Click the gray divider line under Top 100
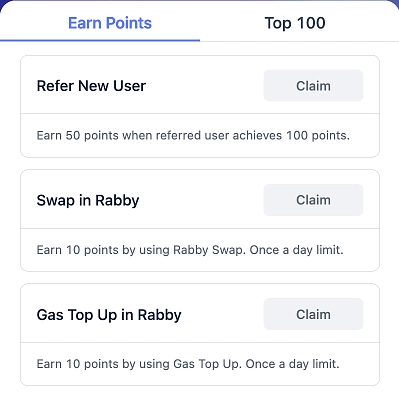Image resolution: width=399 pixels, height=401 pixels. [299, 41]
